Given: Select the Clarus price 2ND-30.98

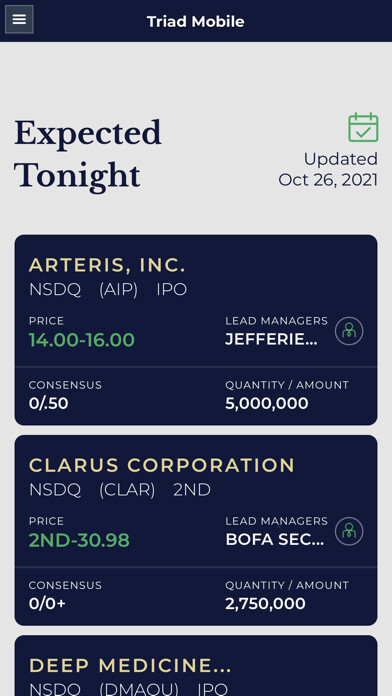Looking at the screenshot, I should [79, 540].
